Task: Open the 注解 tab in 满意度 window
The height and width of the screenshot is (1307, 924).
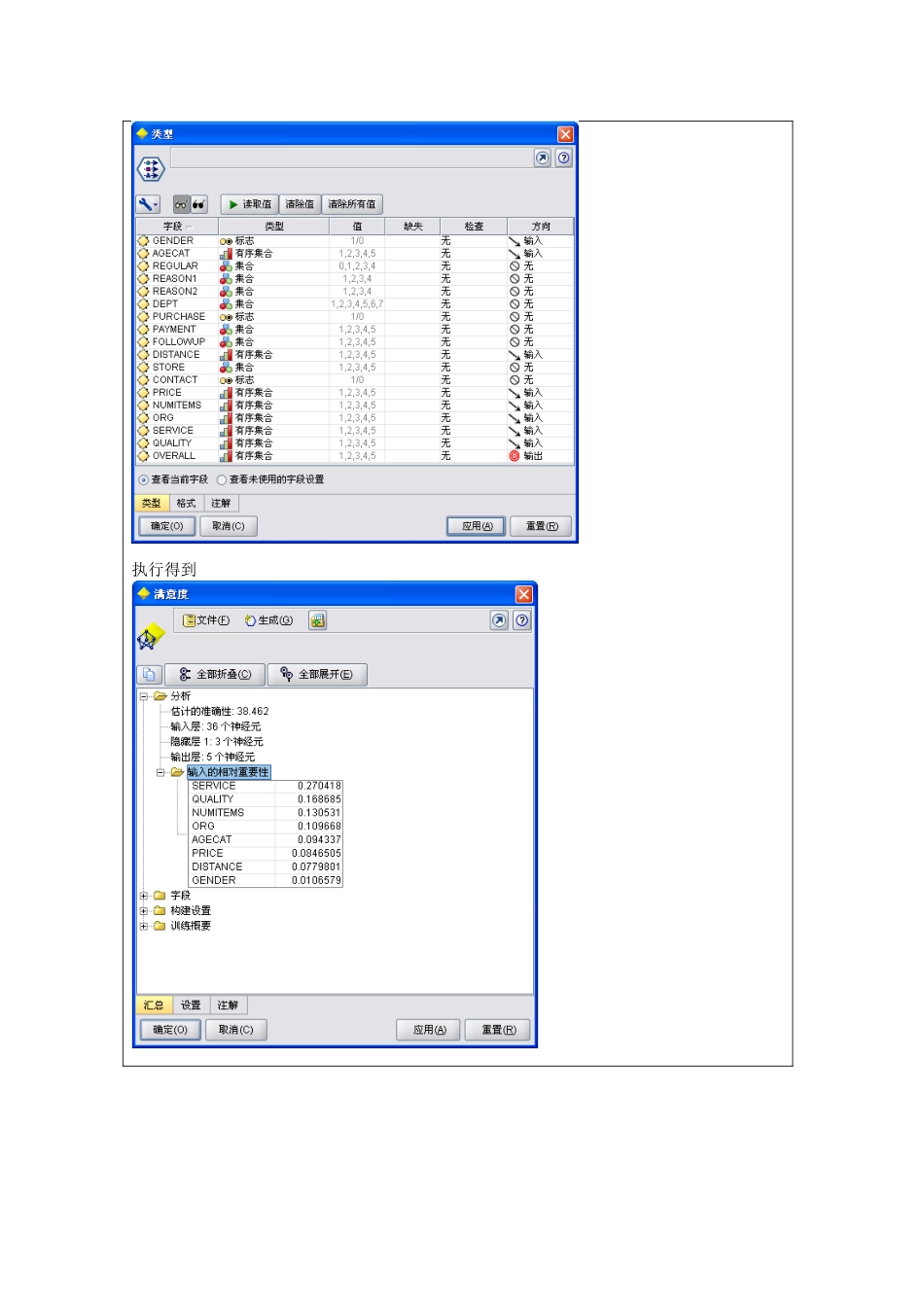Action: [x=228, y=1006]
